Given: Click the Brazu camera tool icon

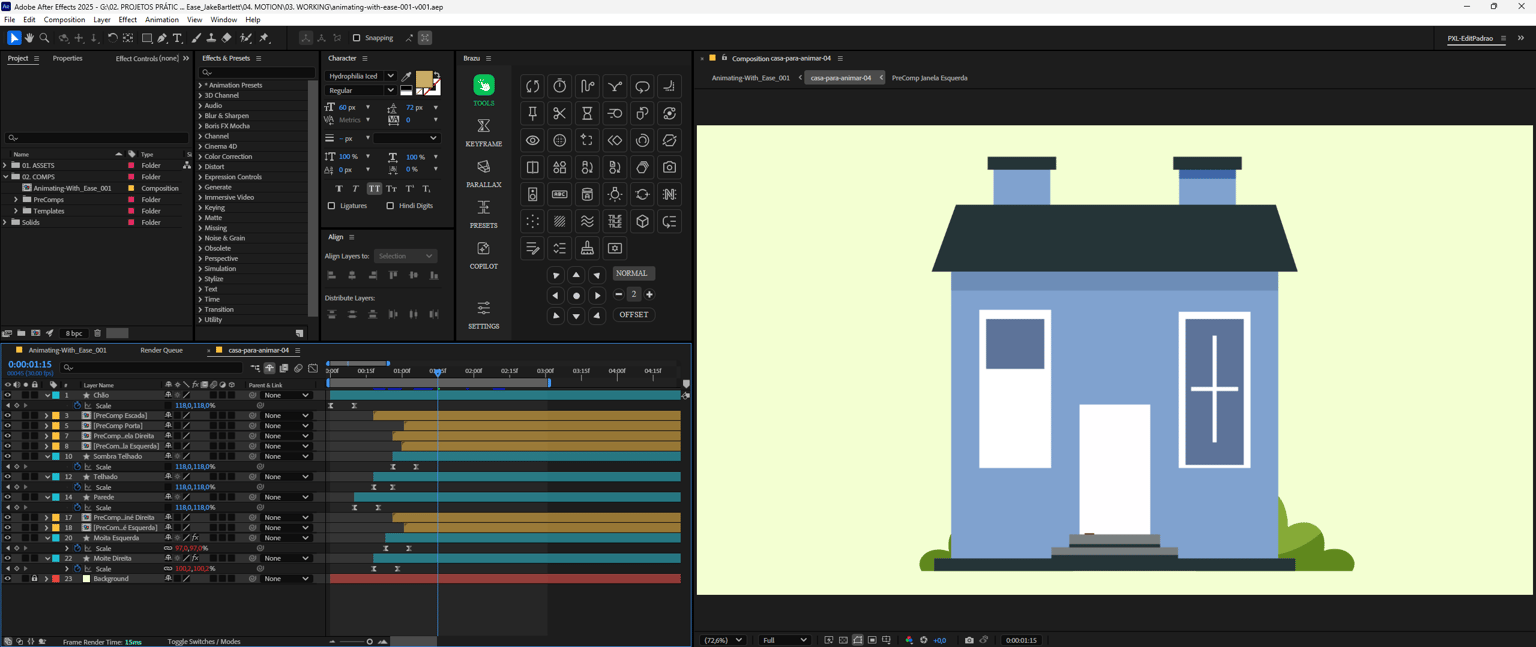Looking at the screenshot, I should click(x=670, y=167).
